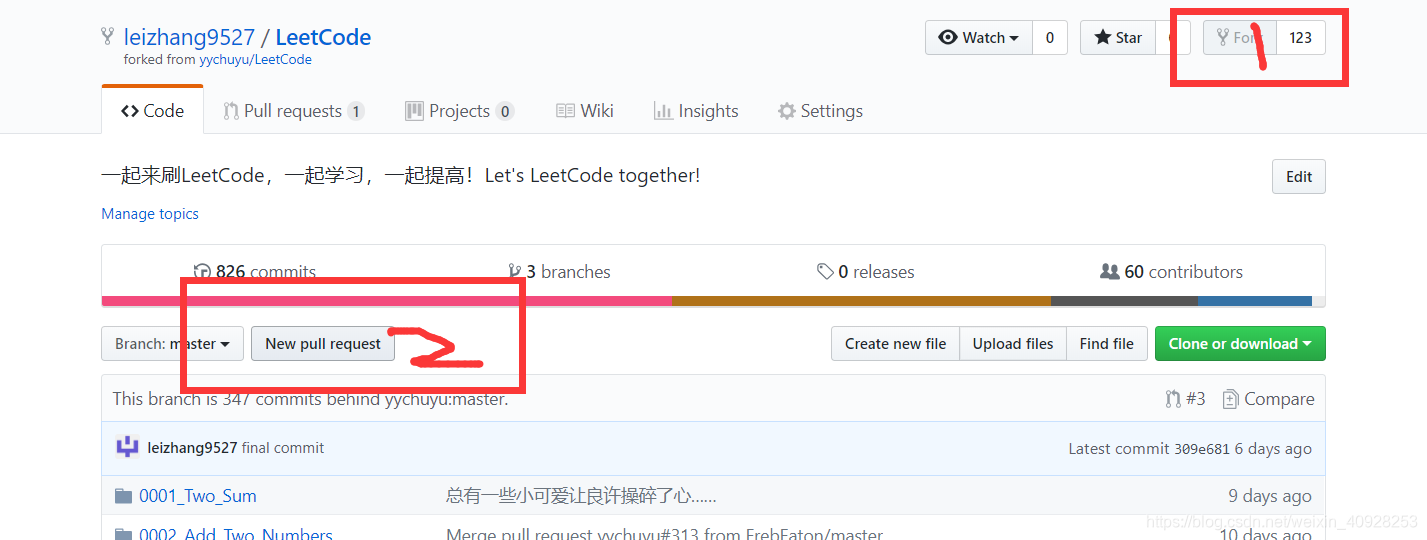This screenshot has height=540, width=1427.
Task: Open latest commit hash 309e681
Action: pos(1202,449)
